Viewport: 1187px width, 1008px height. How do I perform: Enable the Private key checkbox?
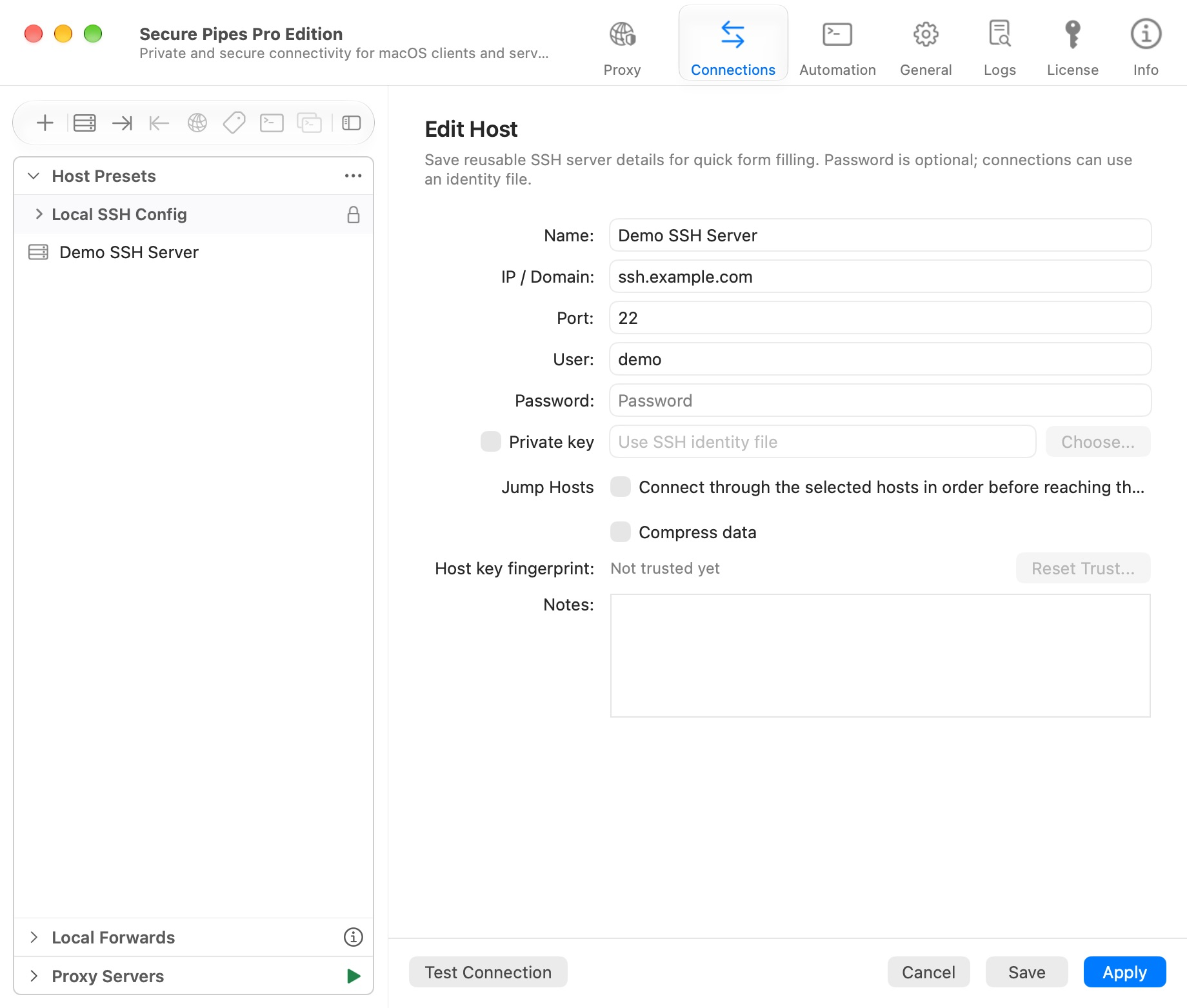pos(491,441)
